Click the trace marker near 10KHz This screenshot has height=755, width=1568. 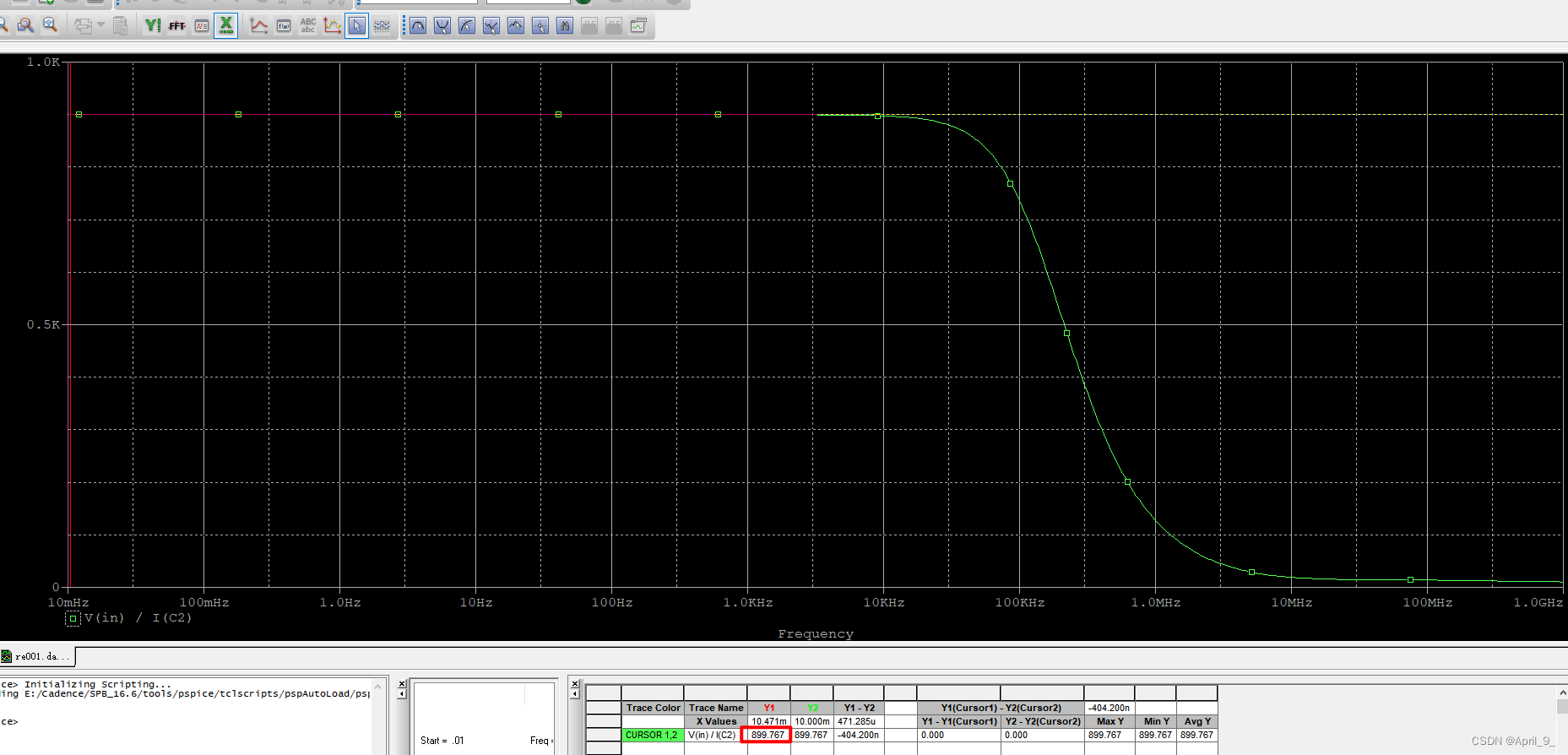coord(878,117)
